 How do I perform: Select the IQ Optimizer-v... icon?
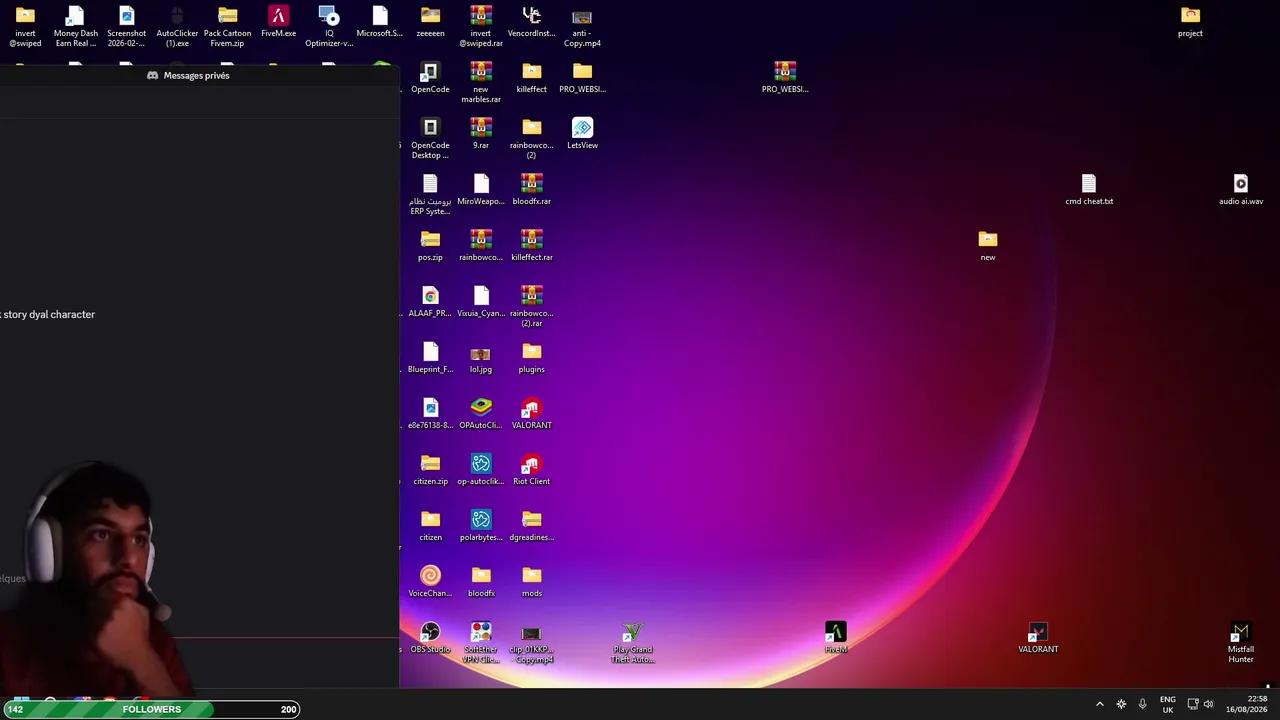329,27
